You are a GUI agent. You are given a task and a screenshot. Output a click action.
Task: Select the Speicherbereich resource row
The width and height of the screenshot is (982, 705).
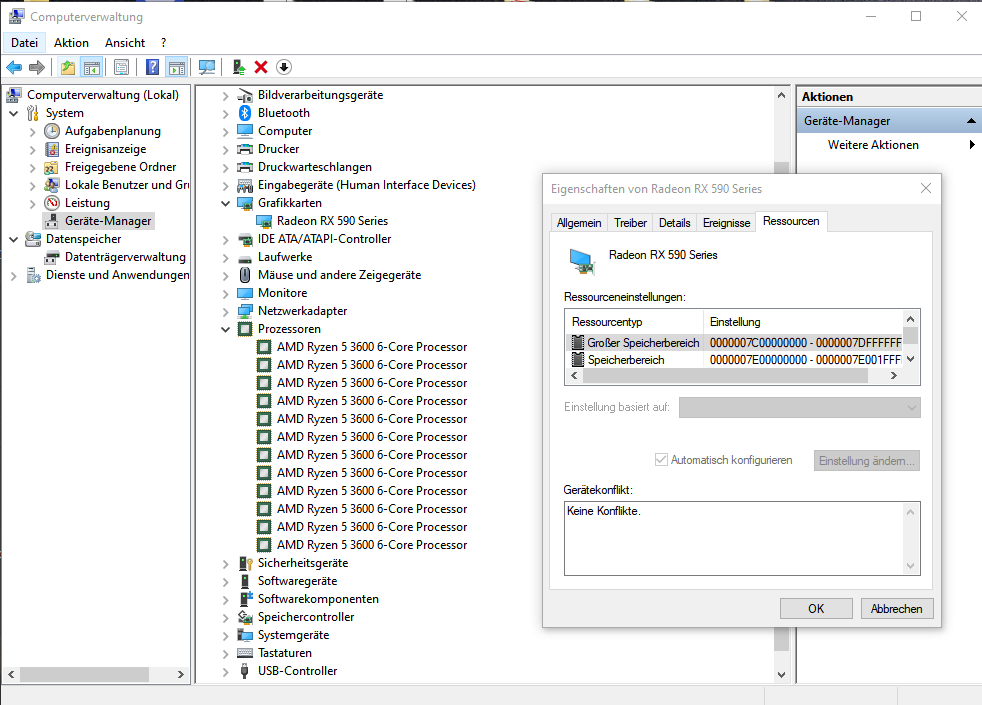(x=734, y=360)
